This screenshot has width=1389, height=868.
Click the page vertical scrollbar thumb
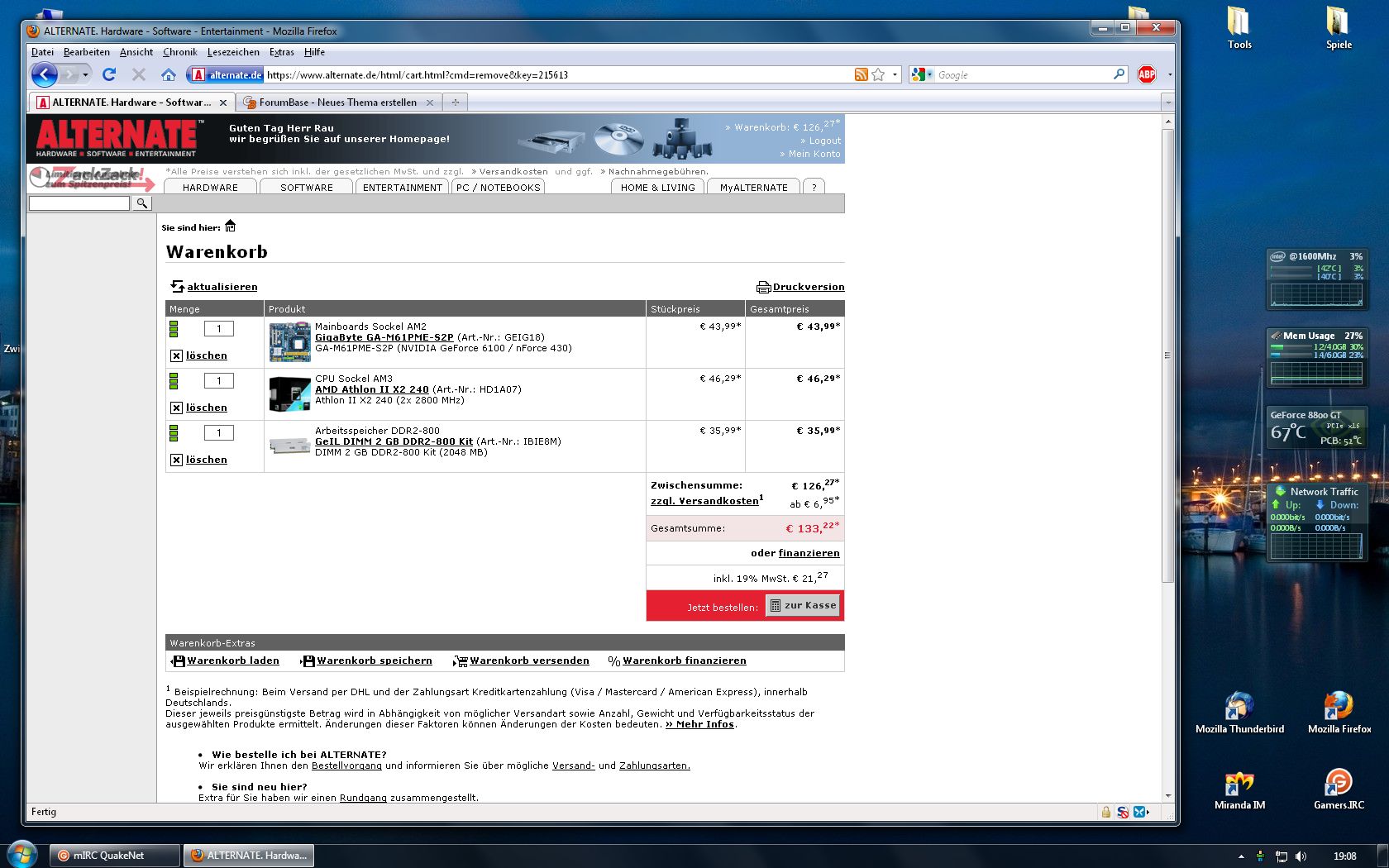click(1167, 355)
